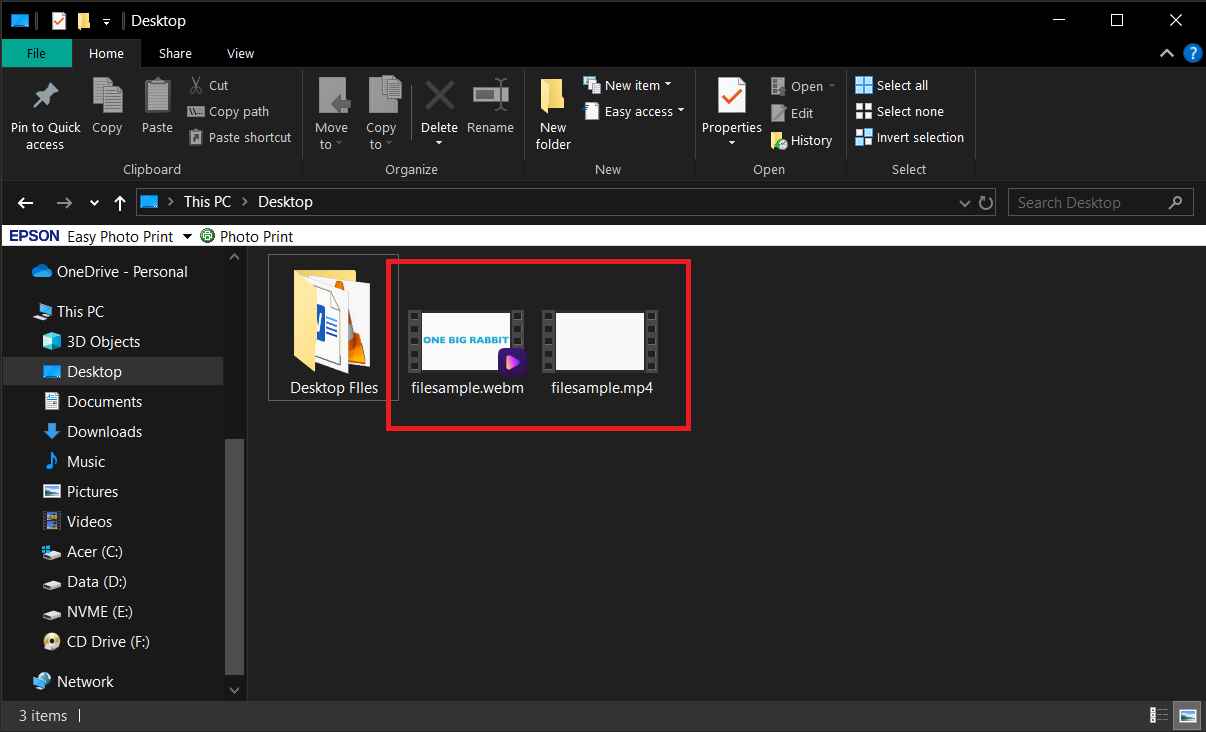Click Invert selection command
Screen dimensions: 1206x732
[x=910, y=138]
